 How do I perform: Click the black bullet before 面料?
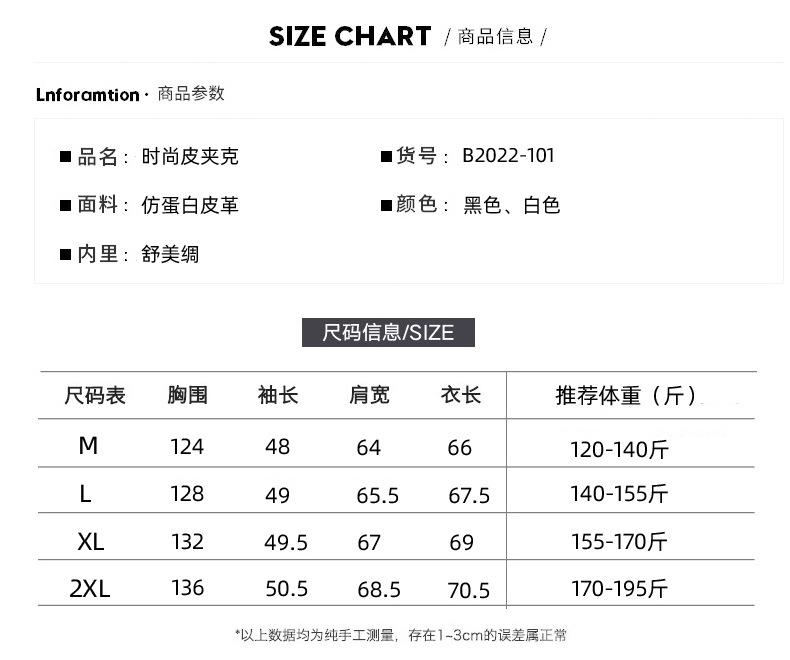click(65, 206)
